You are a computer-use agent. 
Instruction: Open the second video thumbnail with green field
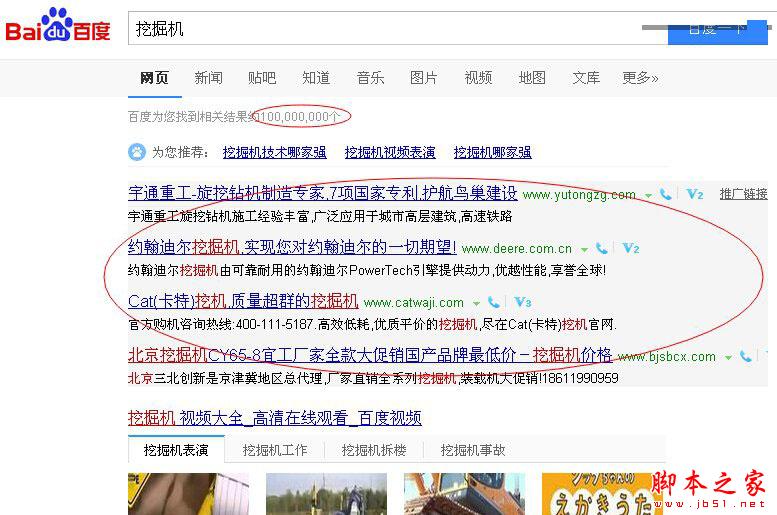[326, 494]
